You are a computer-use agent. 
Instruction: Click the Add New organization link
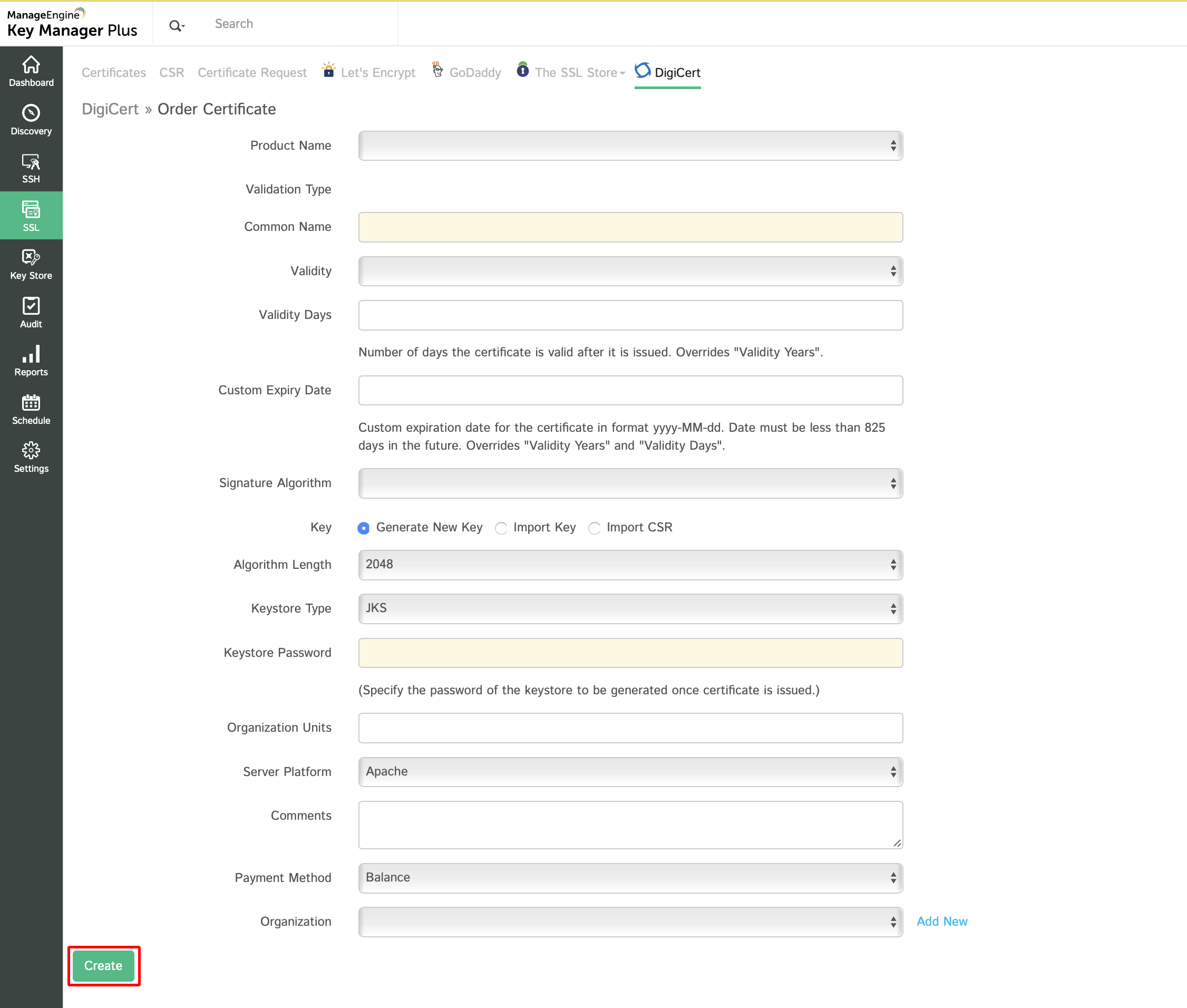click(941, 921)
